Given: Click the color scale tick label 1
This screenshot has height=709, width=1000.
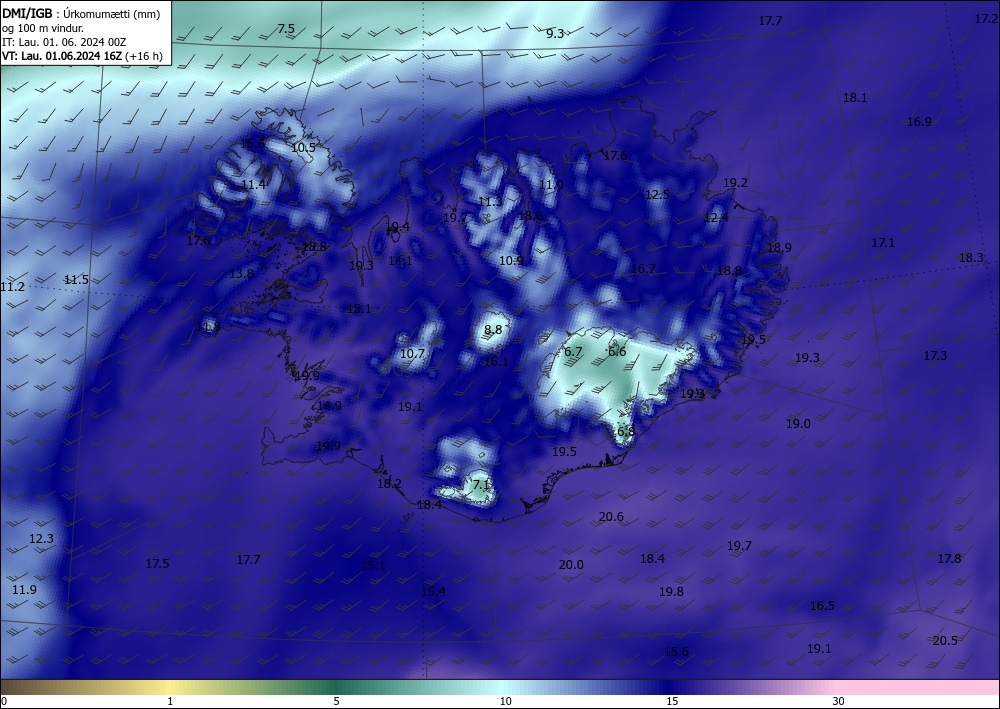Looking at the screenshot, I should click(x=170, y=702).
